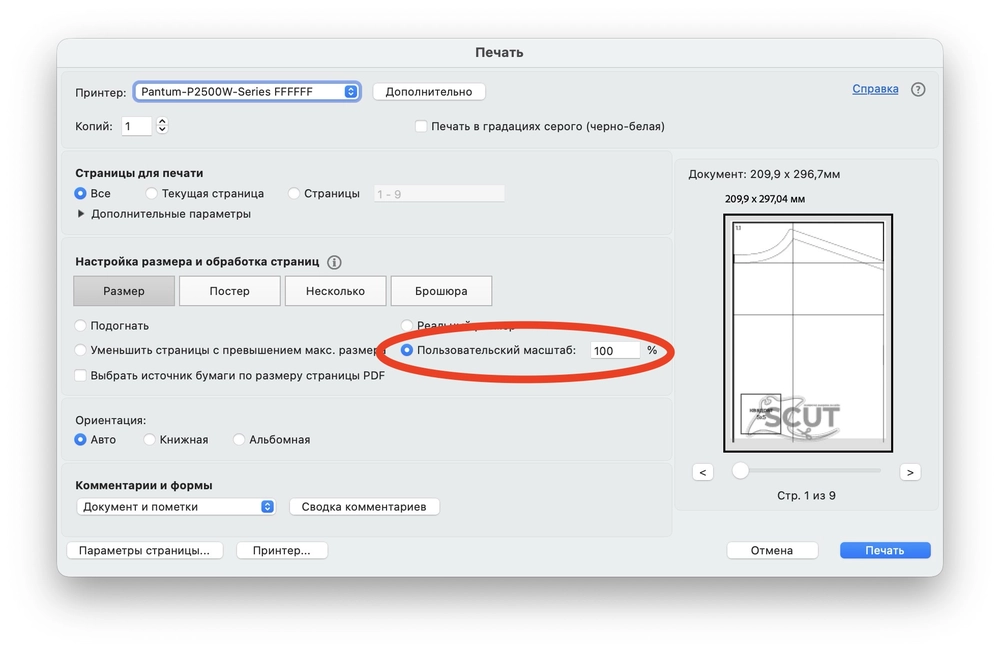Switch to the Несколько tab
Screen dimensions: 1000x652
(335, 291)
